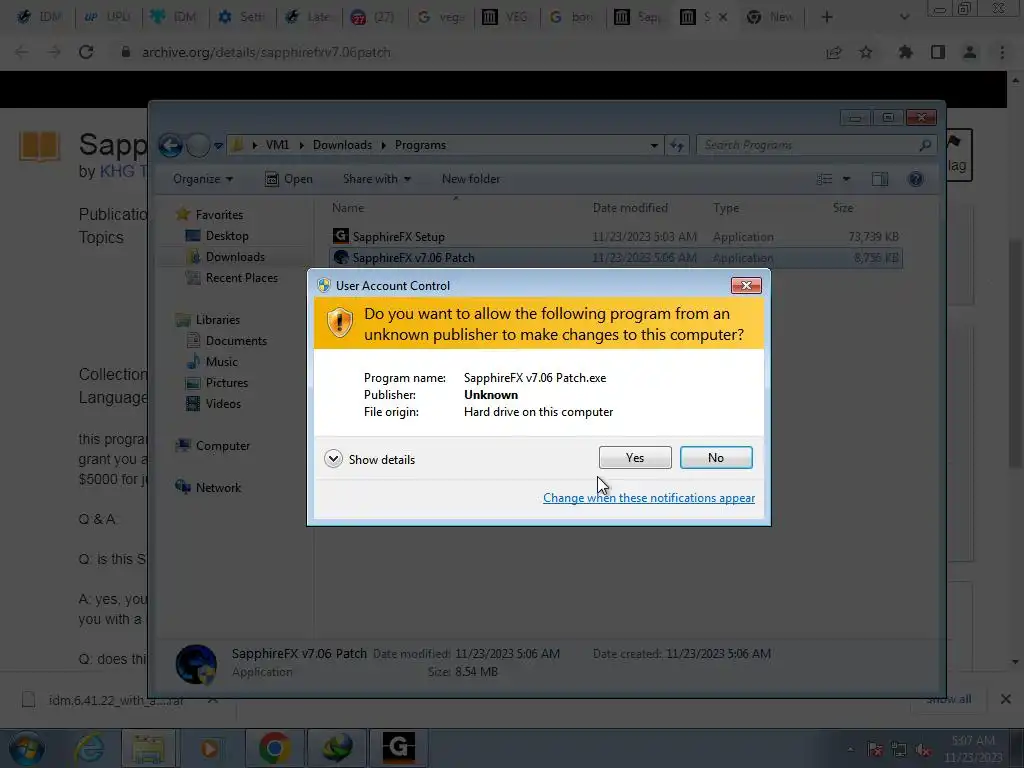Click Explorer back navigation arrow

(x=170, y=145)
